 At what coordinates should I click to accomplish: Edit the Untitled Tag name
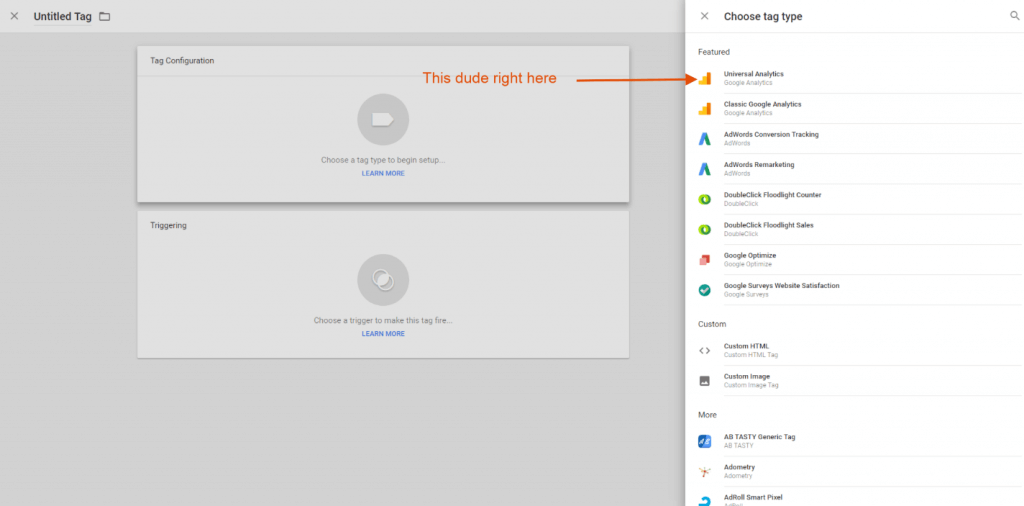(x=63, y=17)
